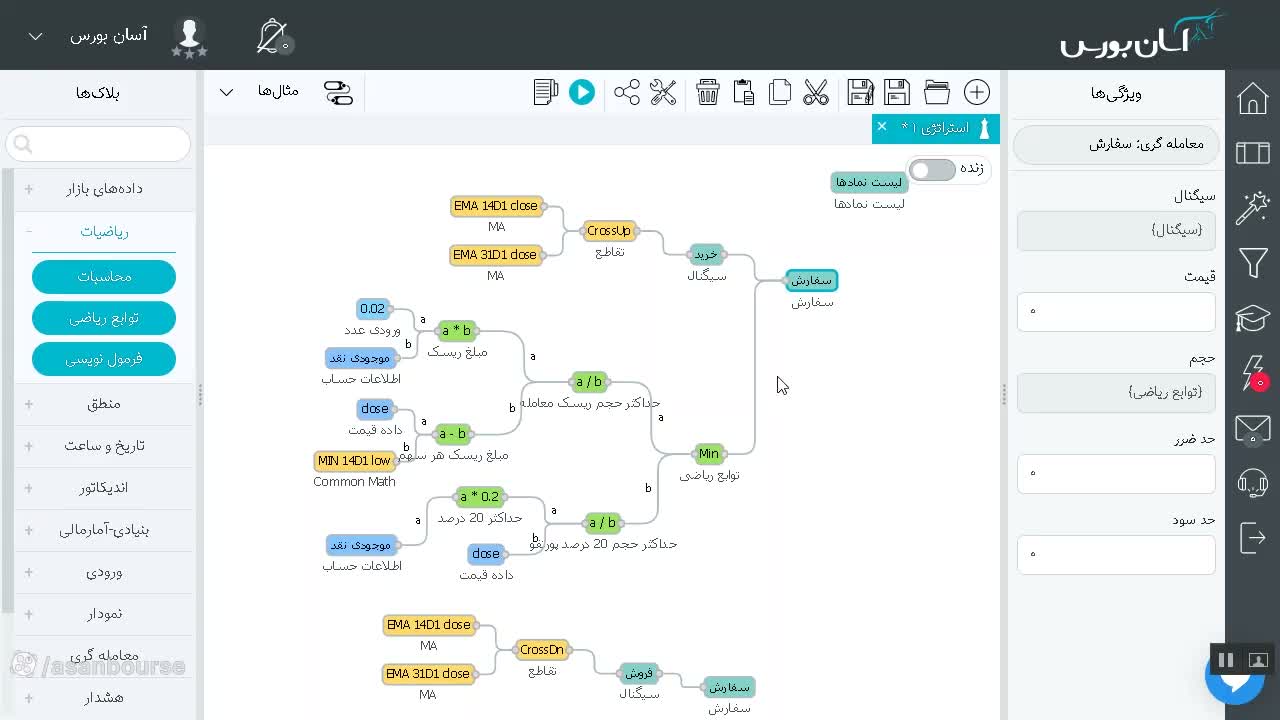Open the home icon in right sidebar
This screenshot has height=720, width=1280.
point(1252,98)
